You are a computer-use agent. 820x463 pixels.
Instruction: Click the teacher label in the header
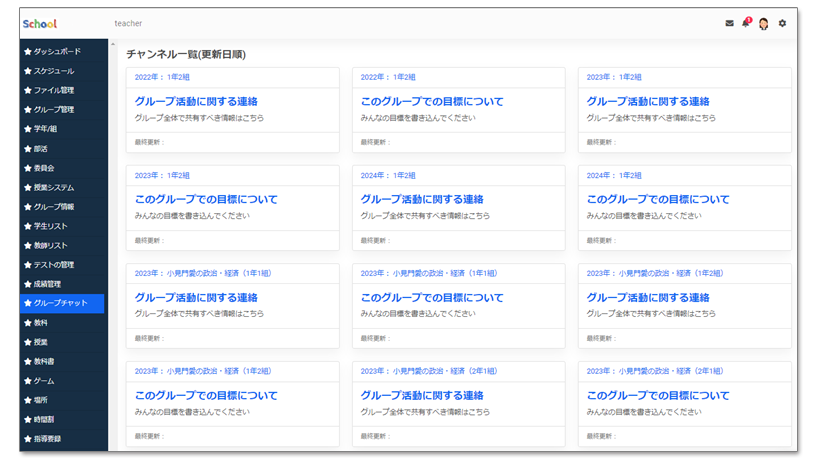[x=128, y=24]
